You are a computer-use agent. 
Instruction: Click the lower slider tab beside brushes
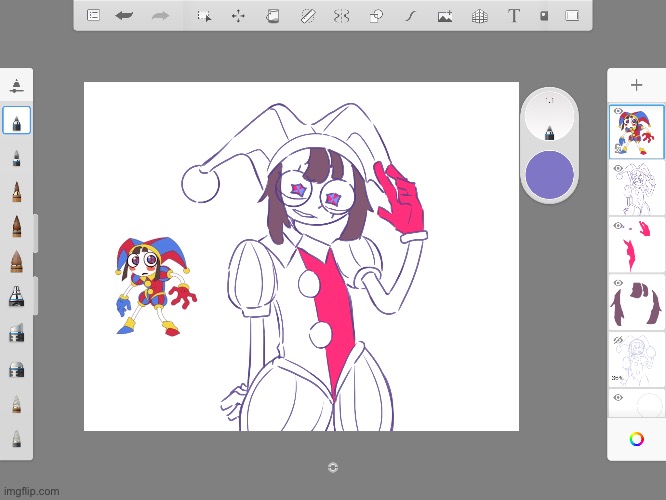click(x=36, y=296)
